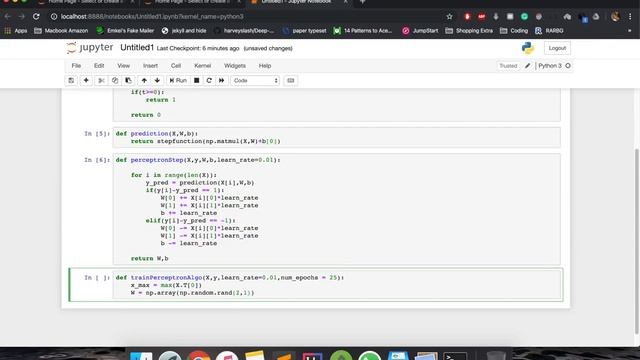Go back in browser history

(8, 17)
